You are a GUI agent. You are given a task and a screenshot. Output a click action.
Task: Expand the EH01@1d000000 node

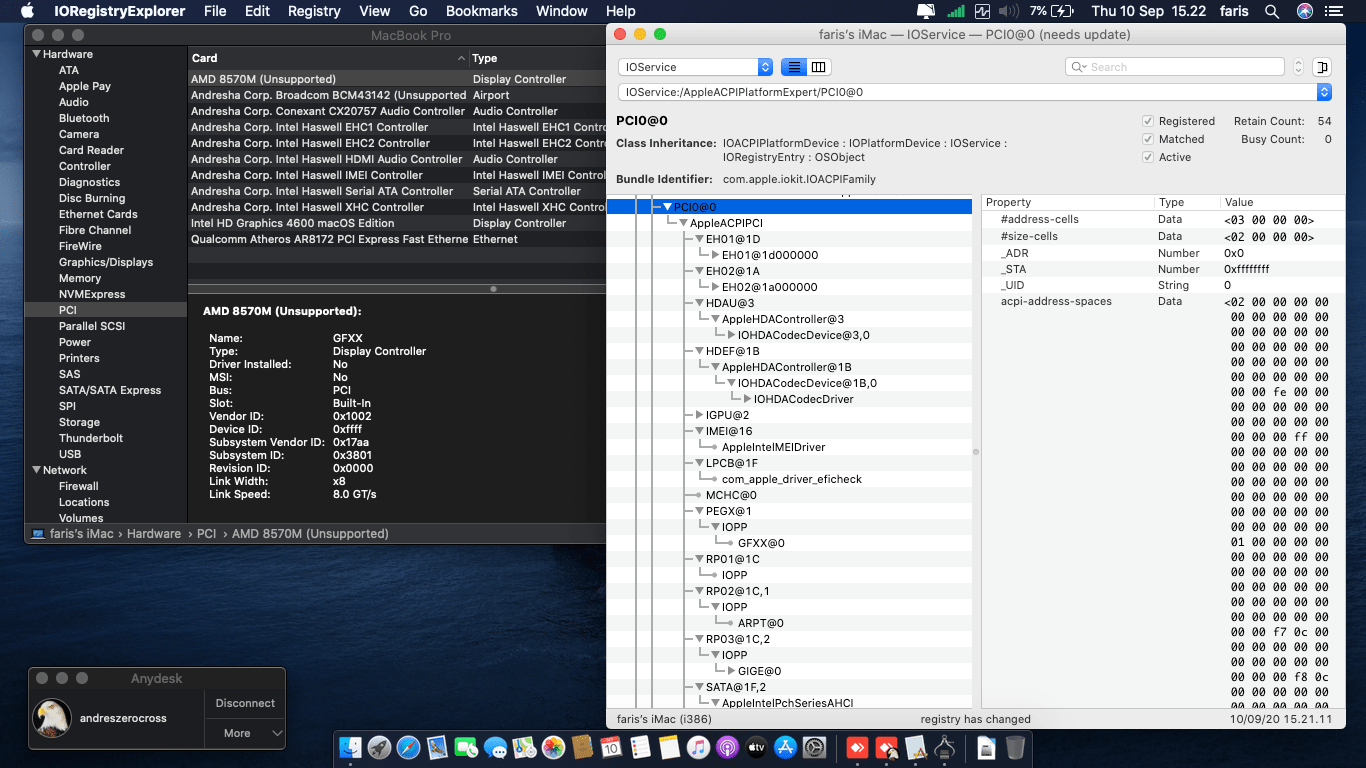(715, 255)
